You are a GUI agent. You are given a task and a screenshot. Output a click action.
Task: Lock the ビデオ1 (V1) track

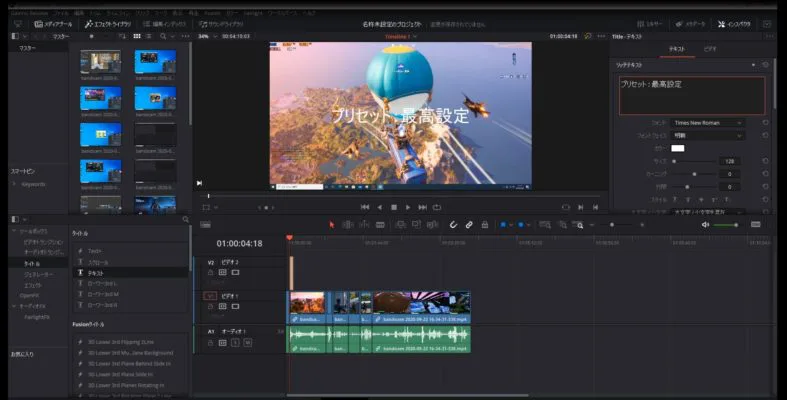(210, 306)
